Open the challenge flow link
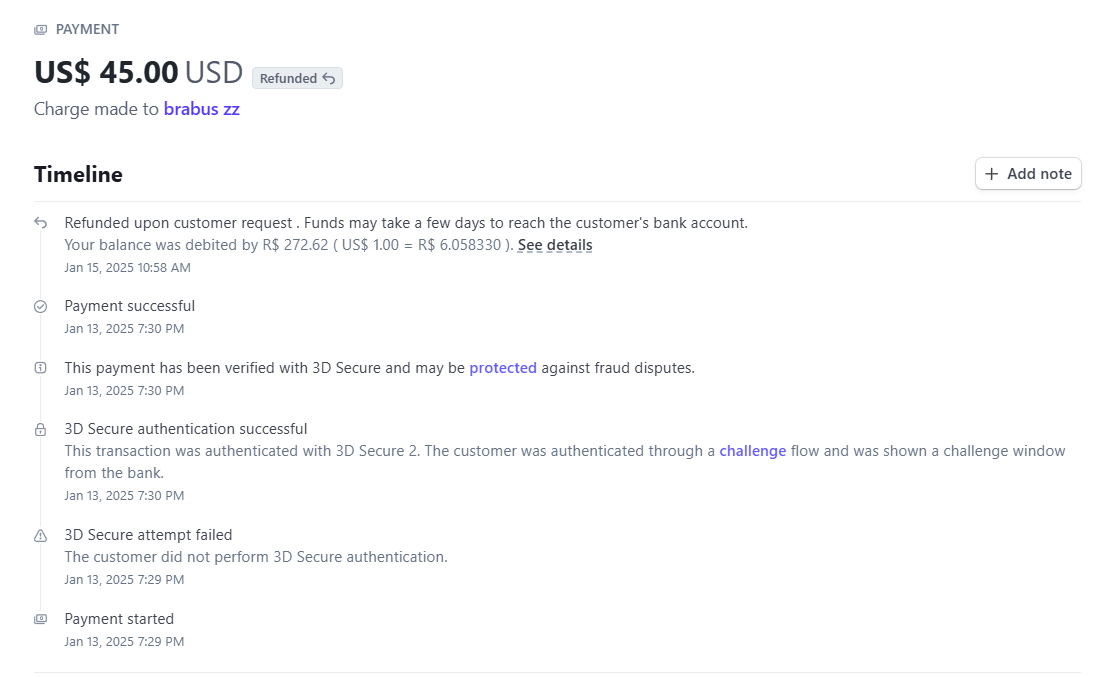 click(x=753, y=451)
